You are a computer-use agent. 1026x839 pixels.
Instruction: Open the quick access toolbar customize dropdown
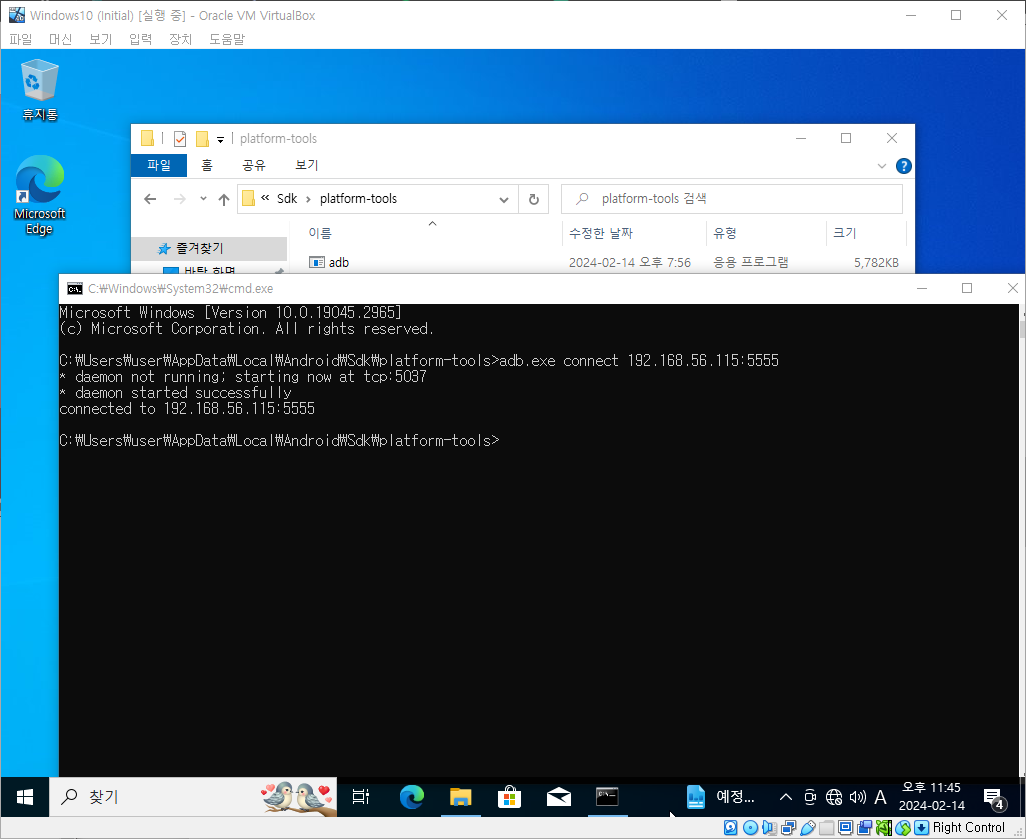pyautogui.click(x=221, y=139)
